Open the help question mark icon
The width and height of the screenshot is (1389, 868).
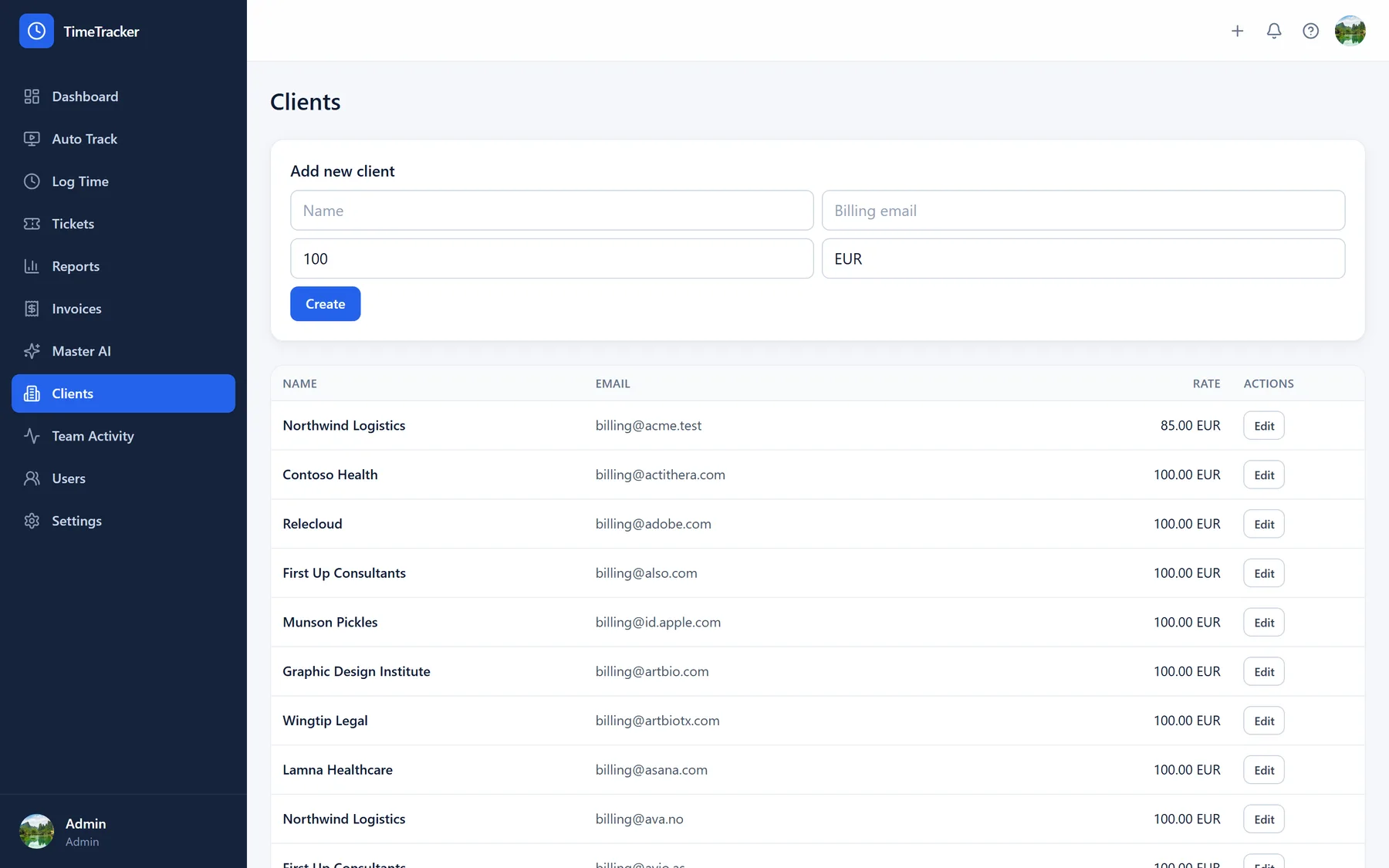pyautogui.click(x=1310, y=31)
